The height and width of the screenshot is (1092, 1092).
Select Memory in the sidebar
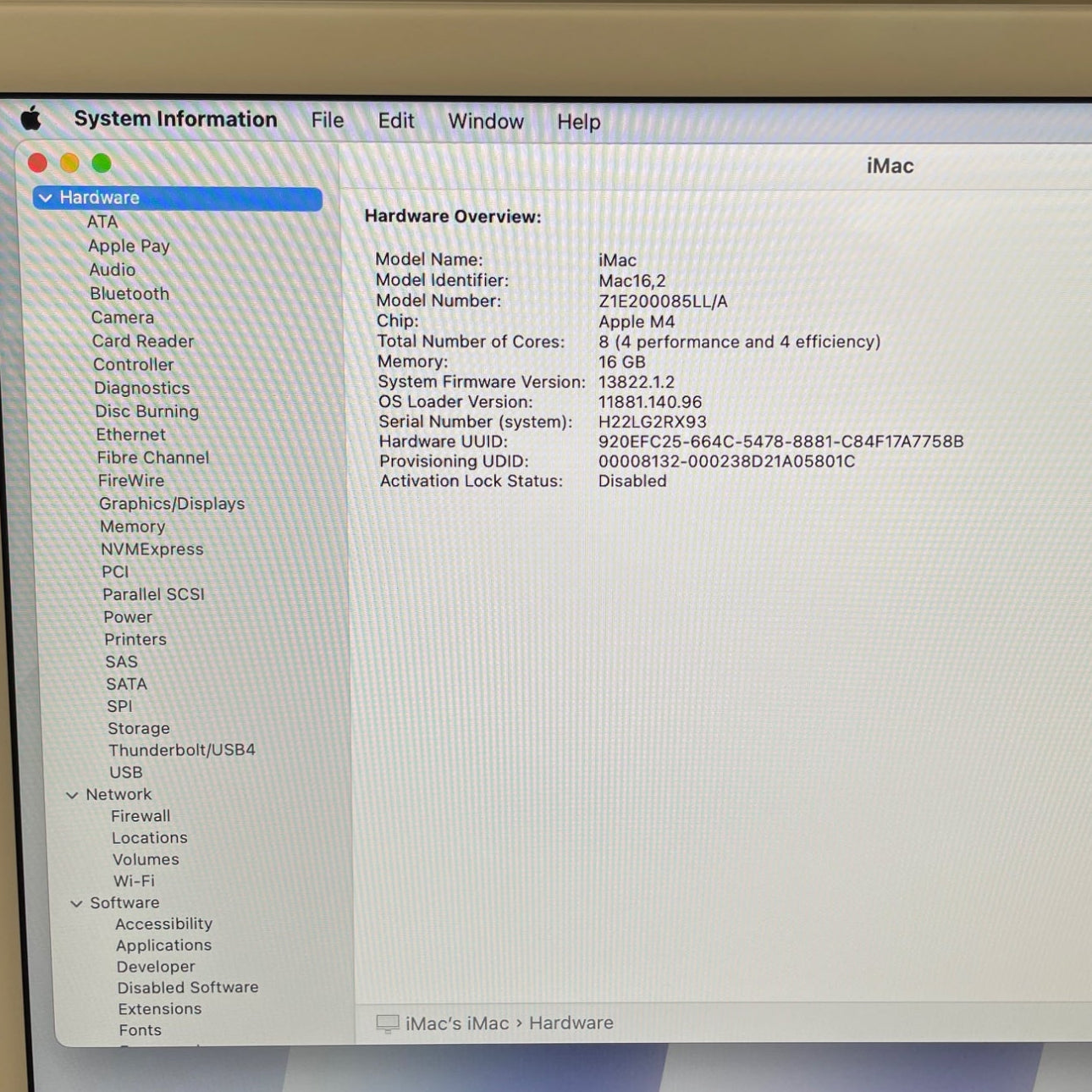point(132,527)
